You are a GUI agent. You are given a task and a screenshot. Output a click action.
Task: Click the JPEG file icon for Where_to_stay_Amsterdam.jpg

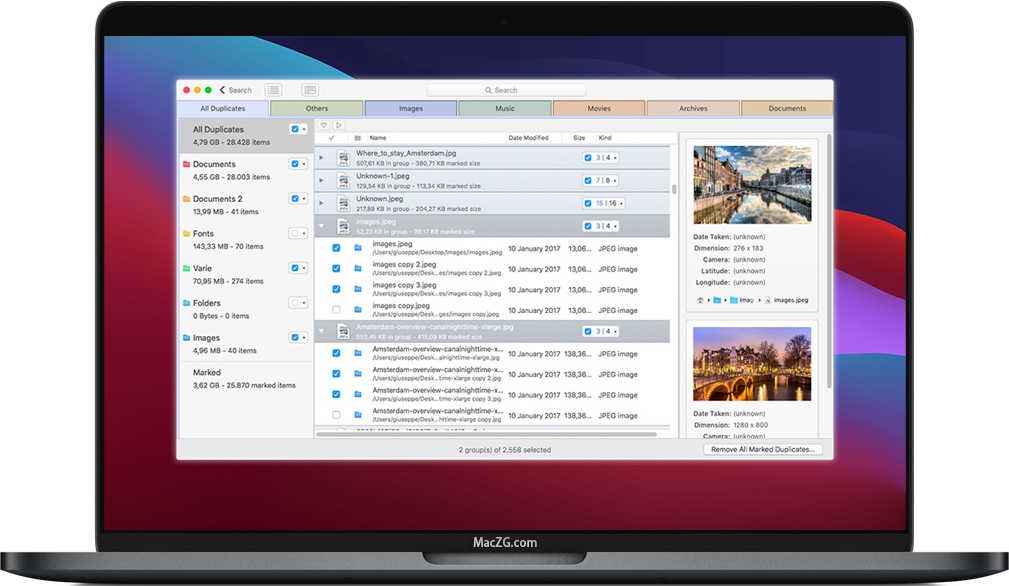pos(344,157)
